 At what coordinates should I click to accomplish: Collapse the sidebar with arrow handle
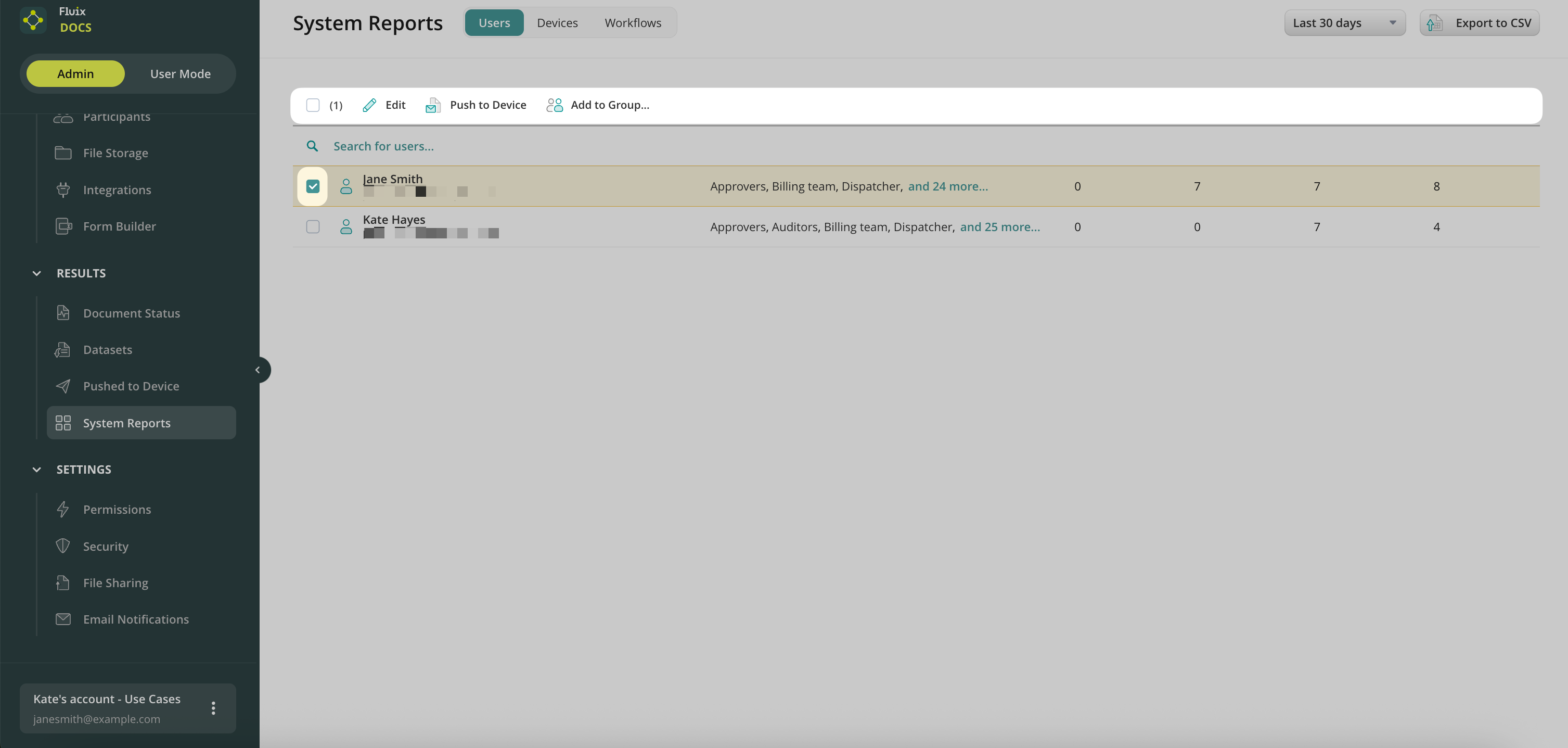(258, 370)
